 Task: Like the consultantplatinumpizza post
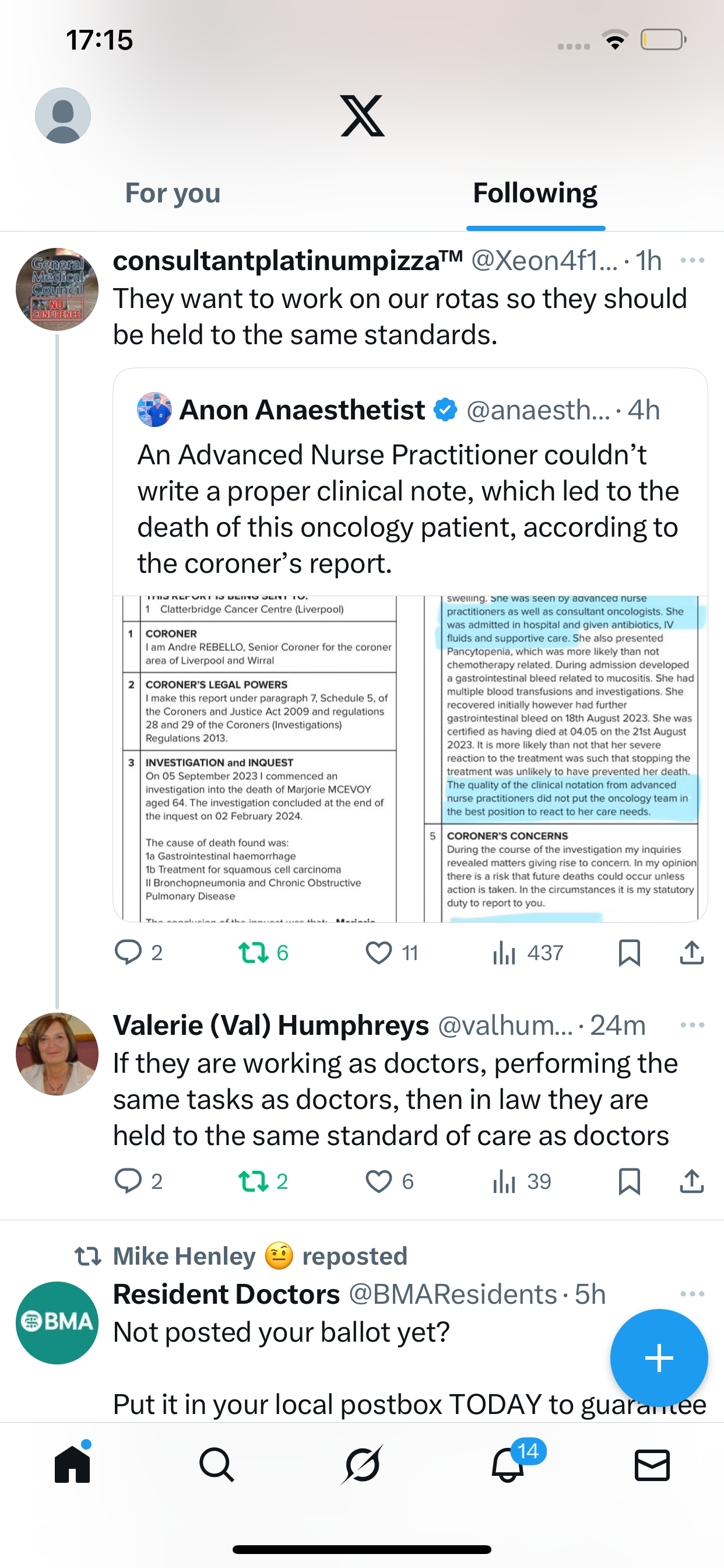click(378, 953)
